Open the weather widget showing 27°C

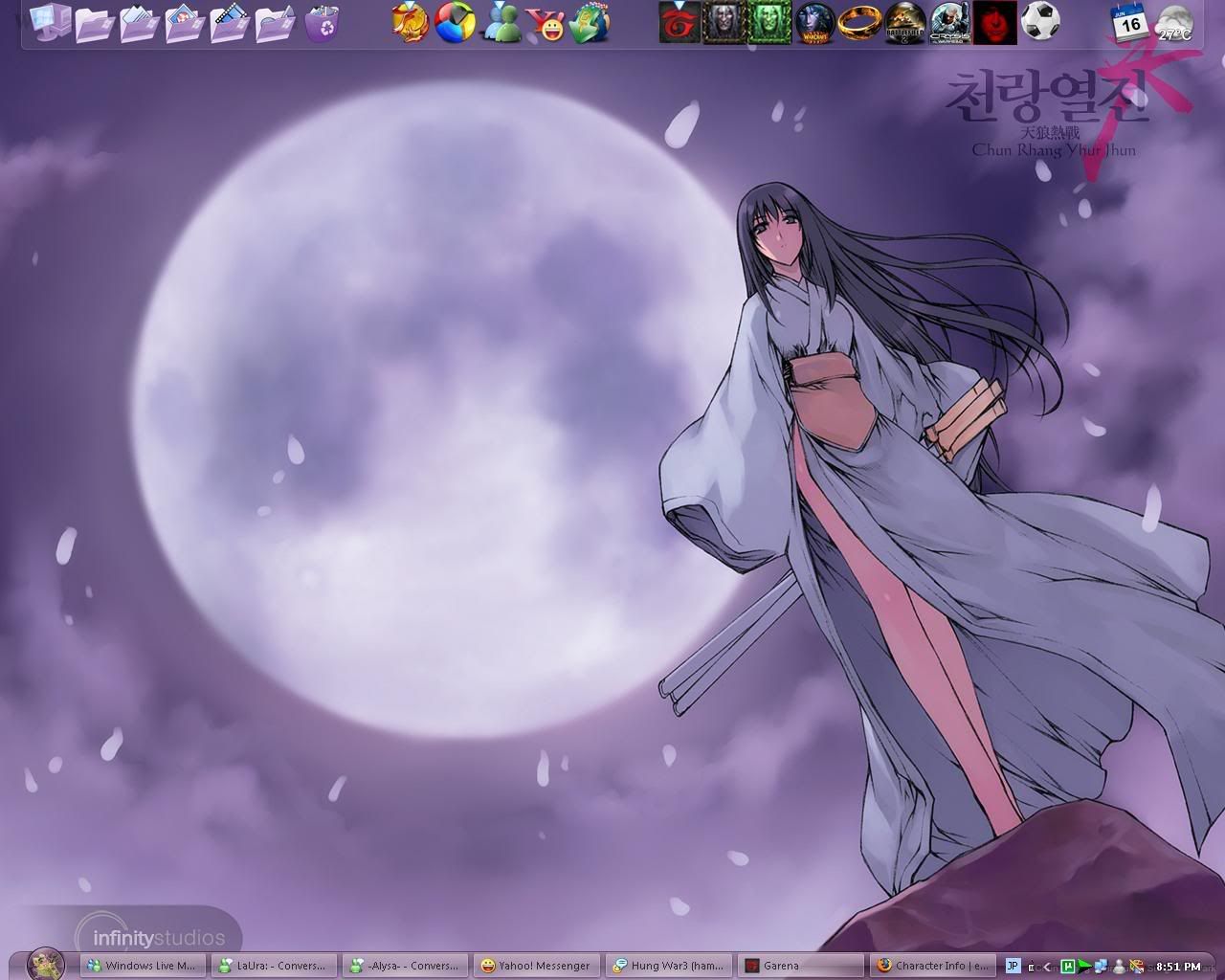point(1174,24)
